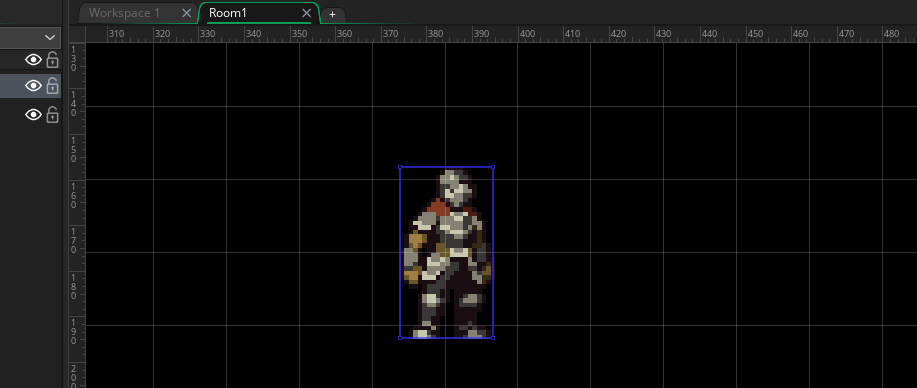Toggle visibility of the highlighted middle layer

[33, 85]
